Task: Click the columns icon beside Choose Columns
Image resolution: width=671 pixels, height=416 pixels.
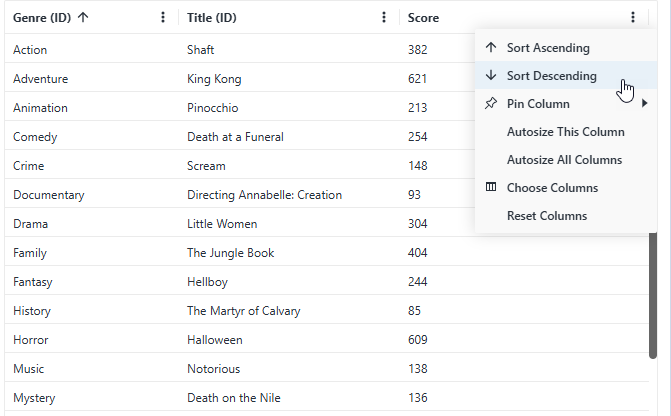Action: point(490,188)
